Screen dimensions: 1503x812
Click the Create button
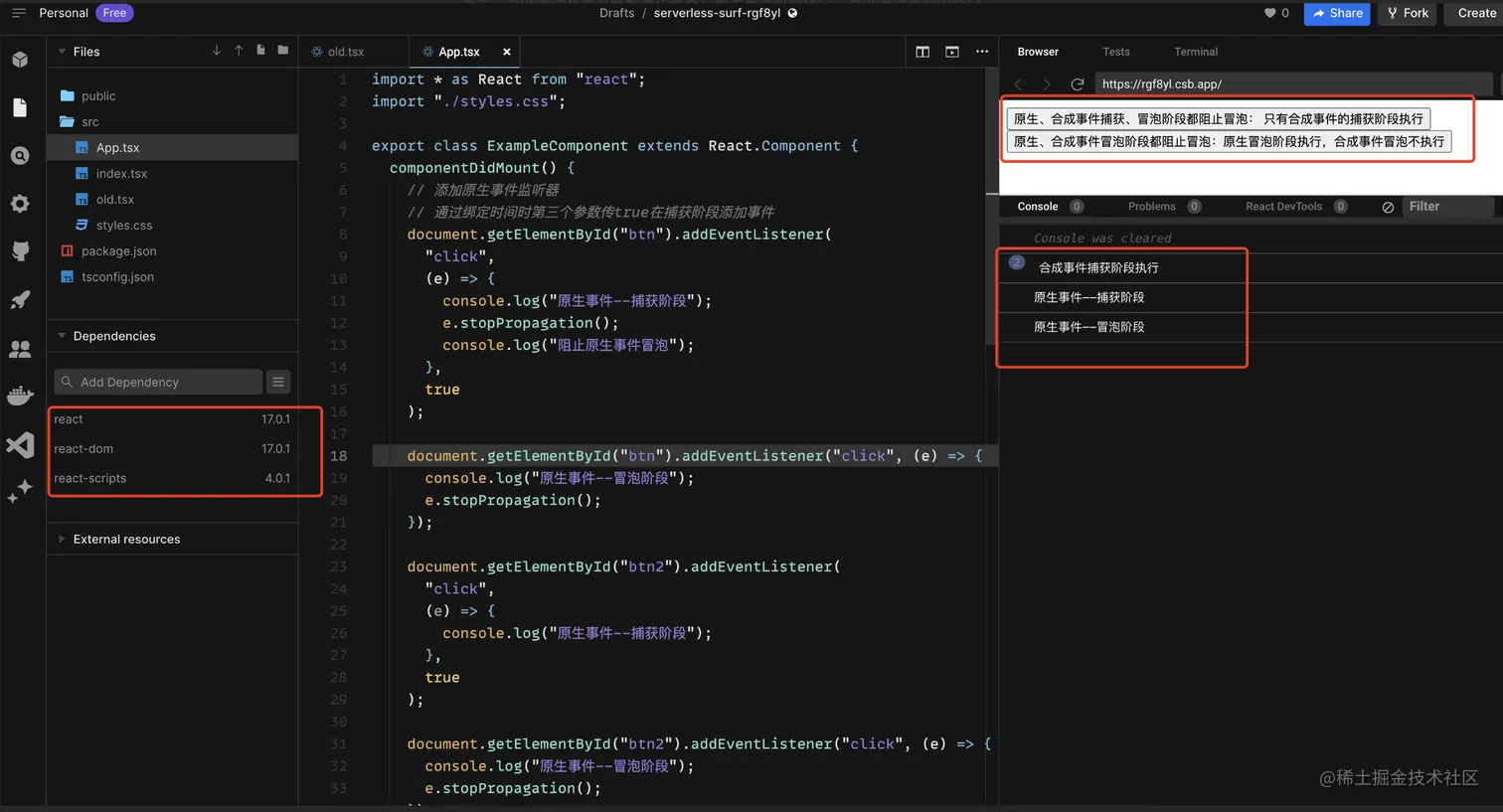(x=1476, y=13)
